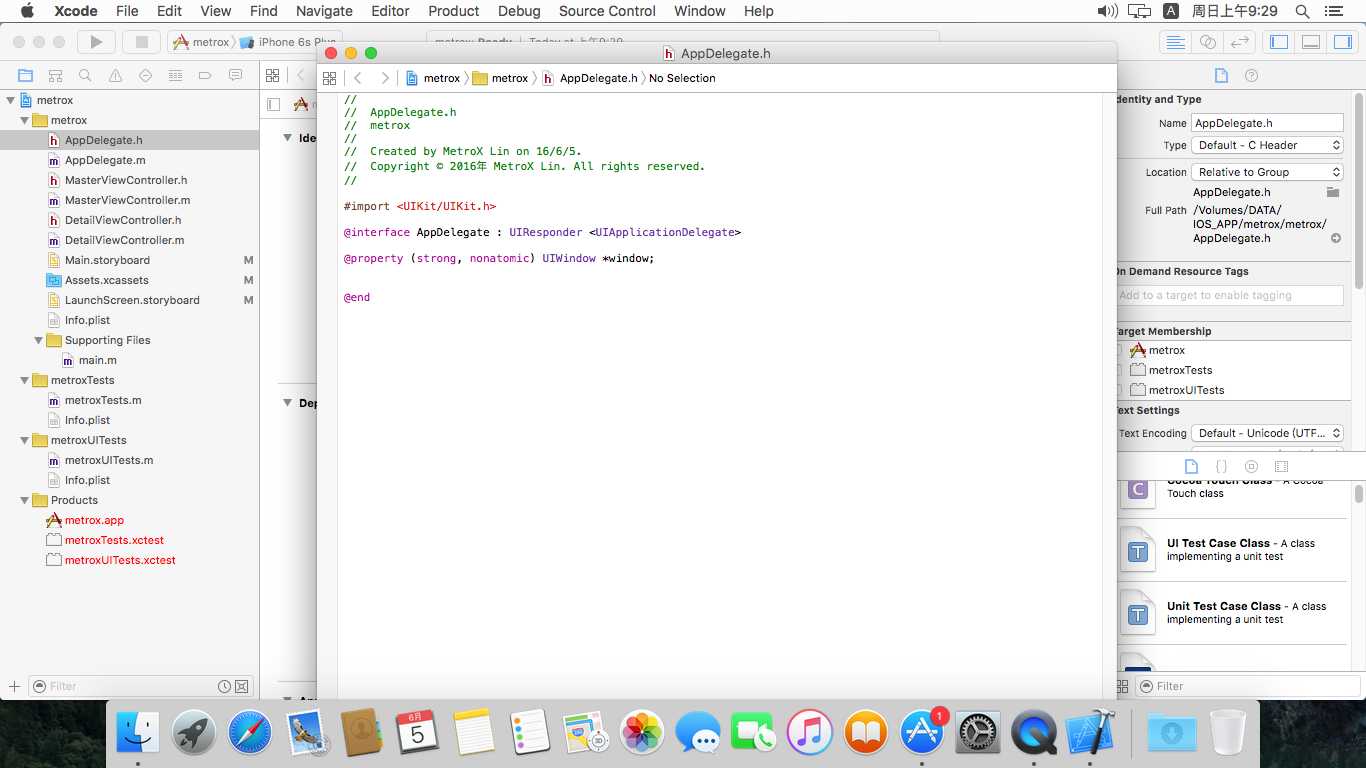Select MasterViewController.m in navigator
This screenshot has height=768, width=1366.
pyautogui.click(x=129, y=200)
